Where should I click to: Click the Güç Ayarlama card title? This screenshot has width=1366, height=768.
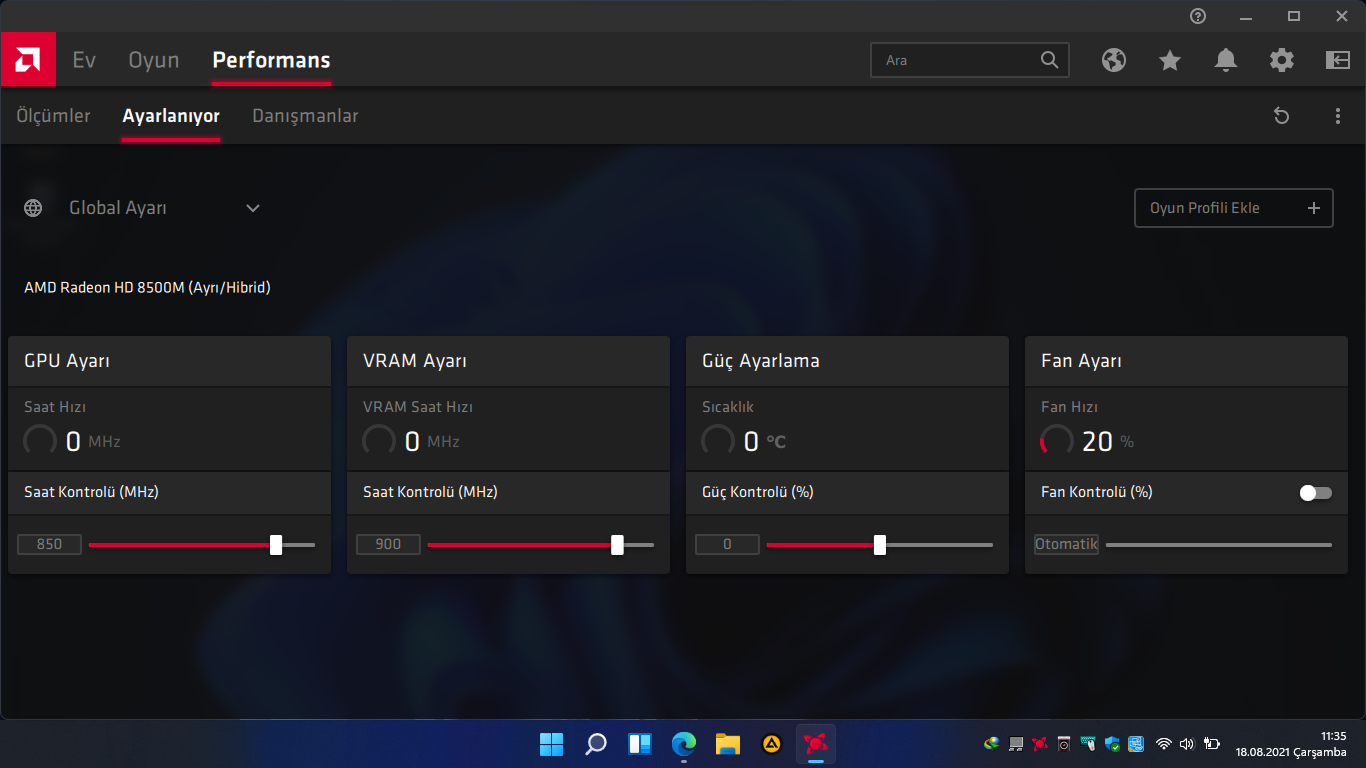[x=761, y=361]
